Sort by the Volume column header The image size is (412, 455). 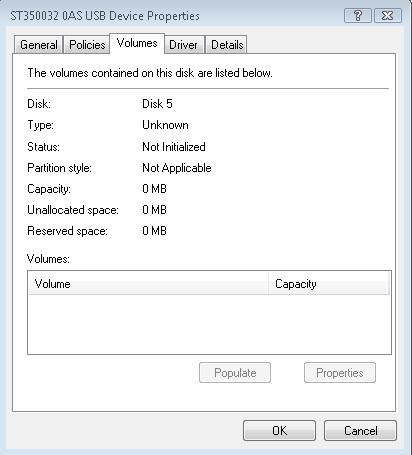(149, 284)
